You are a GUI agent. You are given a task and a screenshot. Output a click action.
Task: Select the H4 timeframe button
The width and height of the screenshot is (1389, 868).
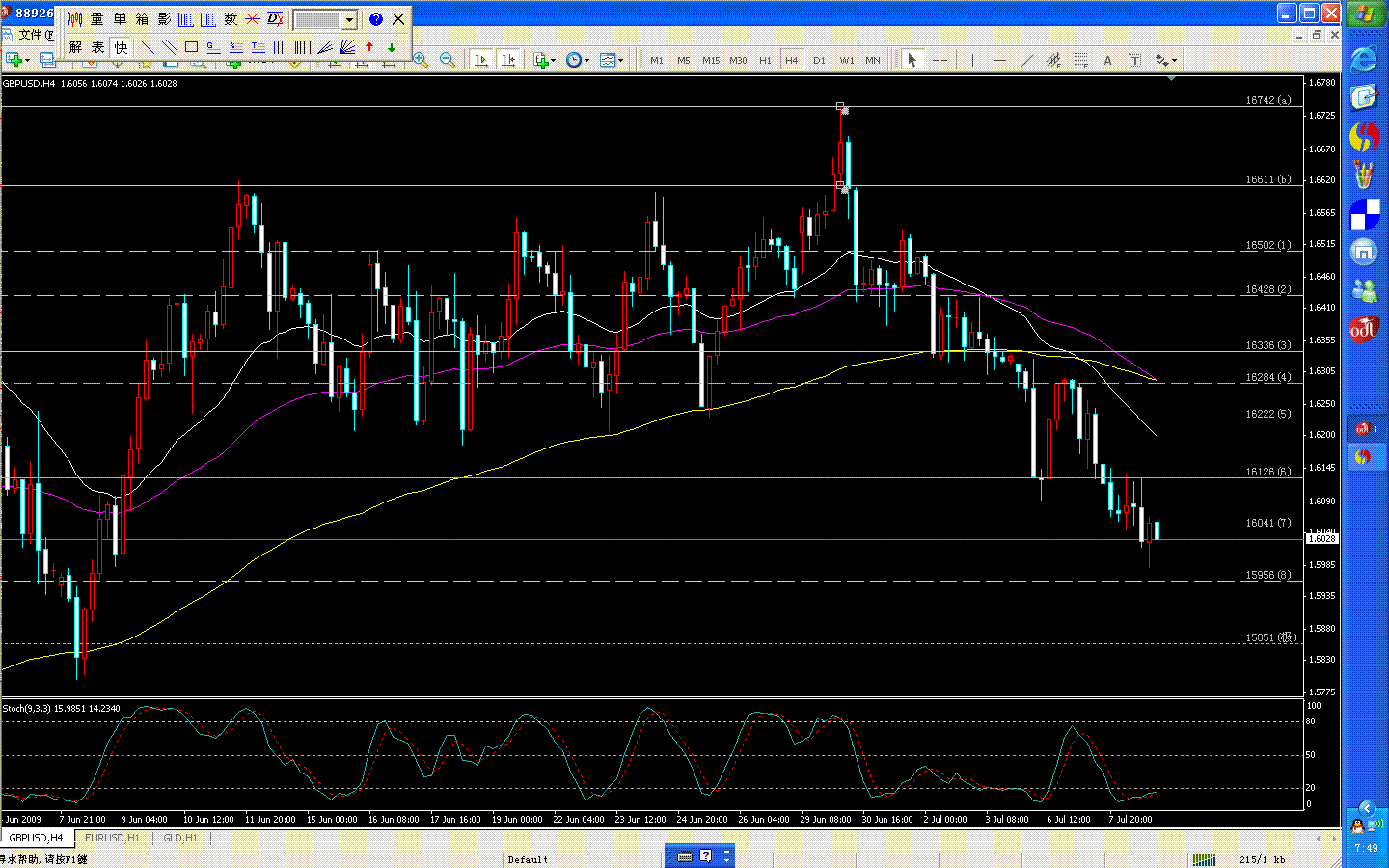pyautogui.click(x=792, y=60)
